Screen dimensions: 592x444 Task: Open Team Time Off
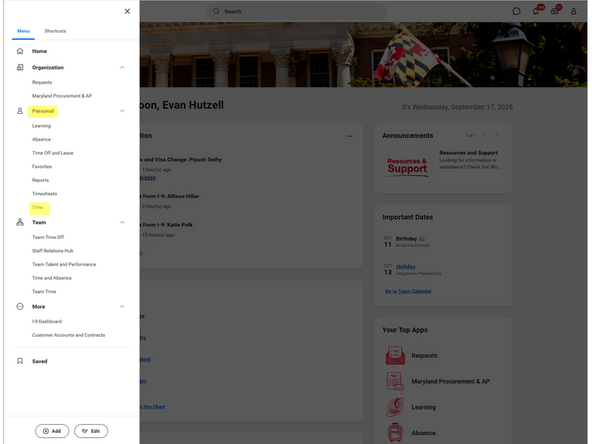click(48, 237)
